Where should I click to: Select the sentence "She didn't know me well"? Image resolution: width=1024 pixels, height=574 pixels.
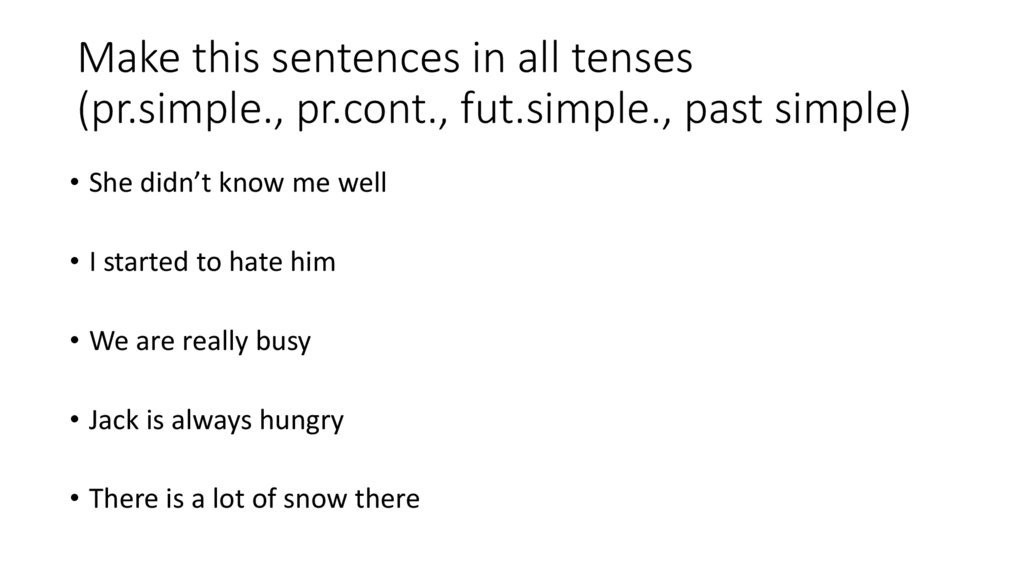(x=237, y=184)
